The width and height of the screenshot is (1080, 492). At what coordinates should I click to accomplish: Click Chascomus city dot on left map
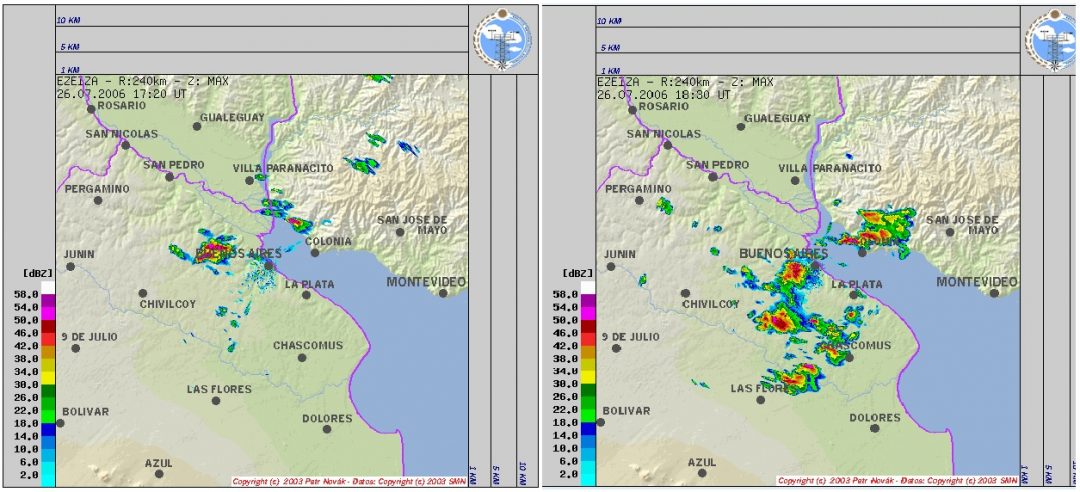click(x=301, y=357)
